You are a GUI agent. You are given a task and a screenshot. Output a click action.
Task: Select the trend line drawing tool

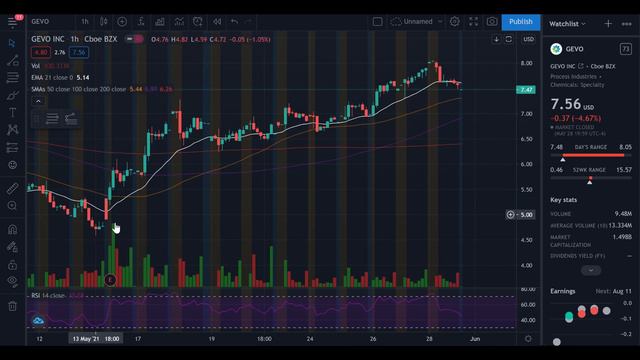coord(12,60)
